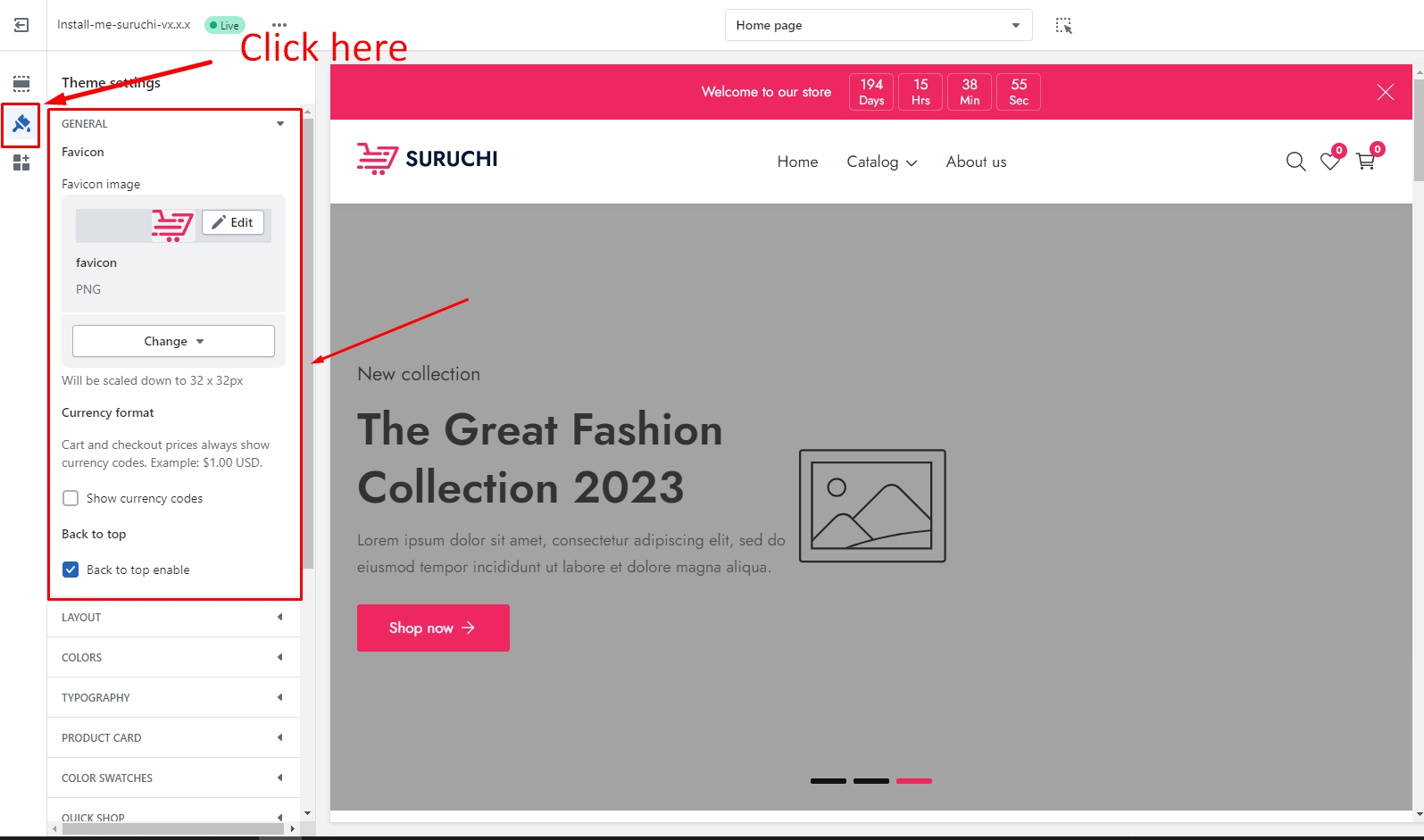
Task: Open the shopping cart icon
Action: pyautogui.click(x=1365, y=162)
